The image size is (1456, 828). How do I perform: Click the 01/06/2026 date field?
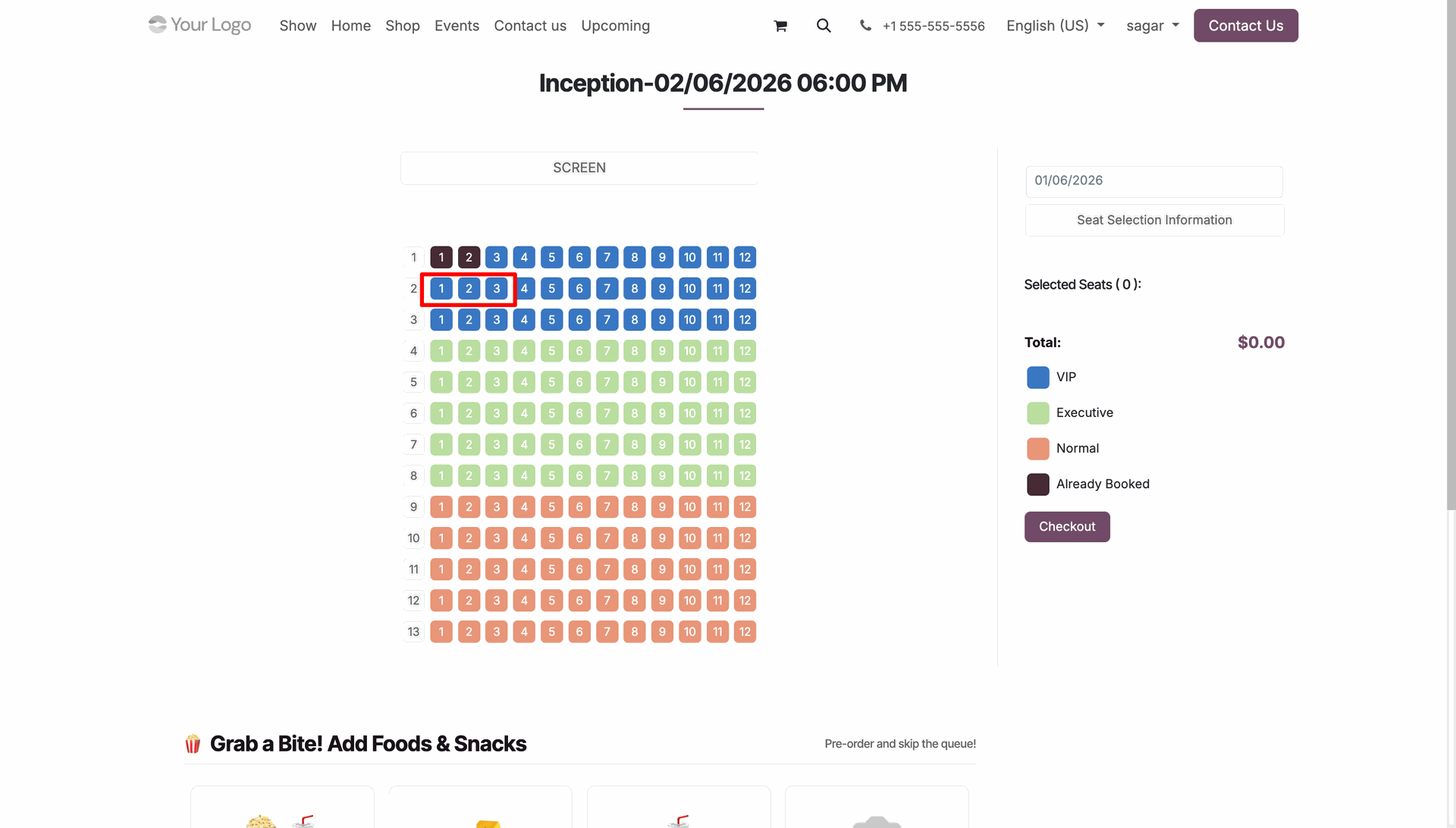(x=1154, y=181)
